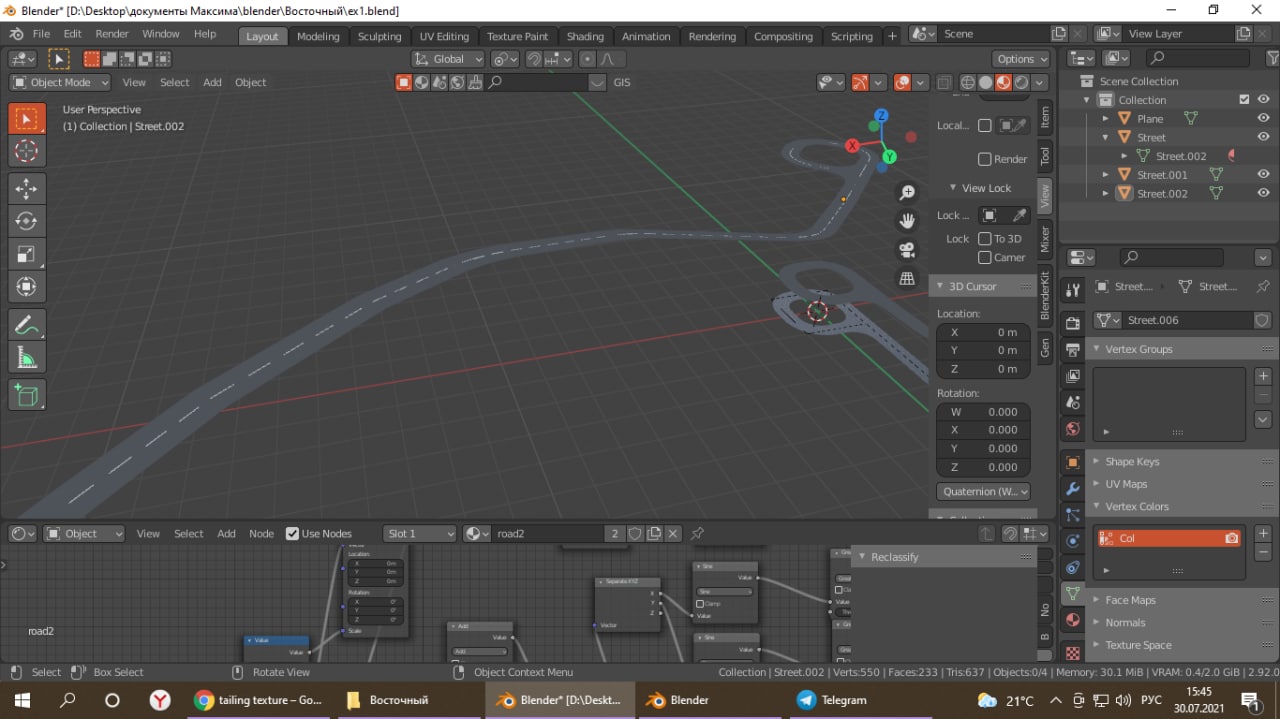
Task: Select the Select Box tool in left toolbar
Action: pyautogui.click(x=27, y=119)
